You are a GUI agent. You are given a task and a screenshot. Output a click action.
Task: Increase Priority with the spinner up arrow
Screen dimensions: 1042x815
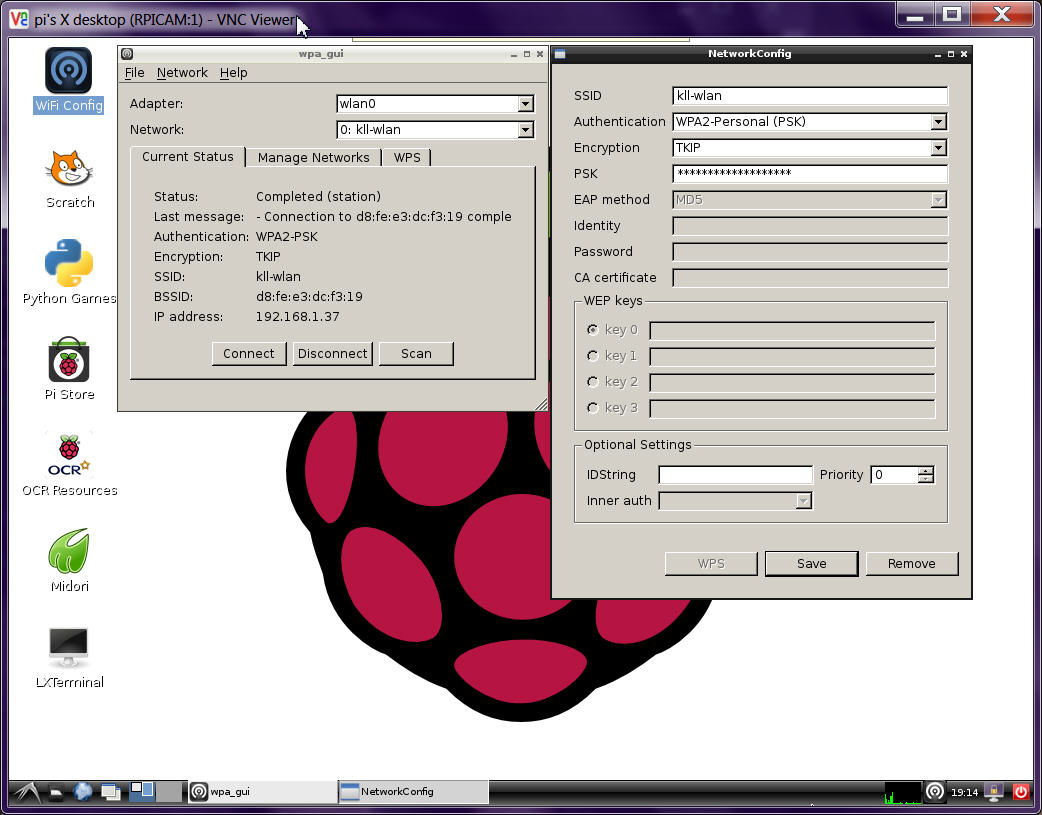pos(926,471)
